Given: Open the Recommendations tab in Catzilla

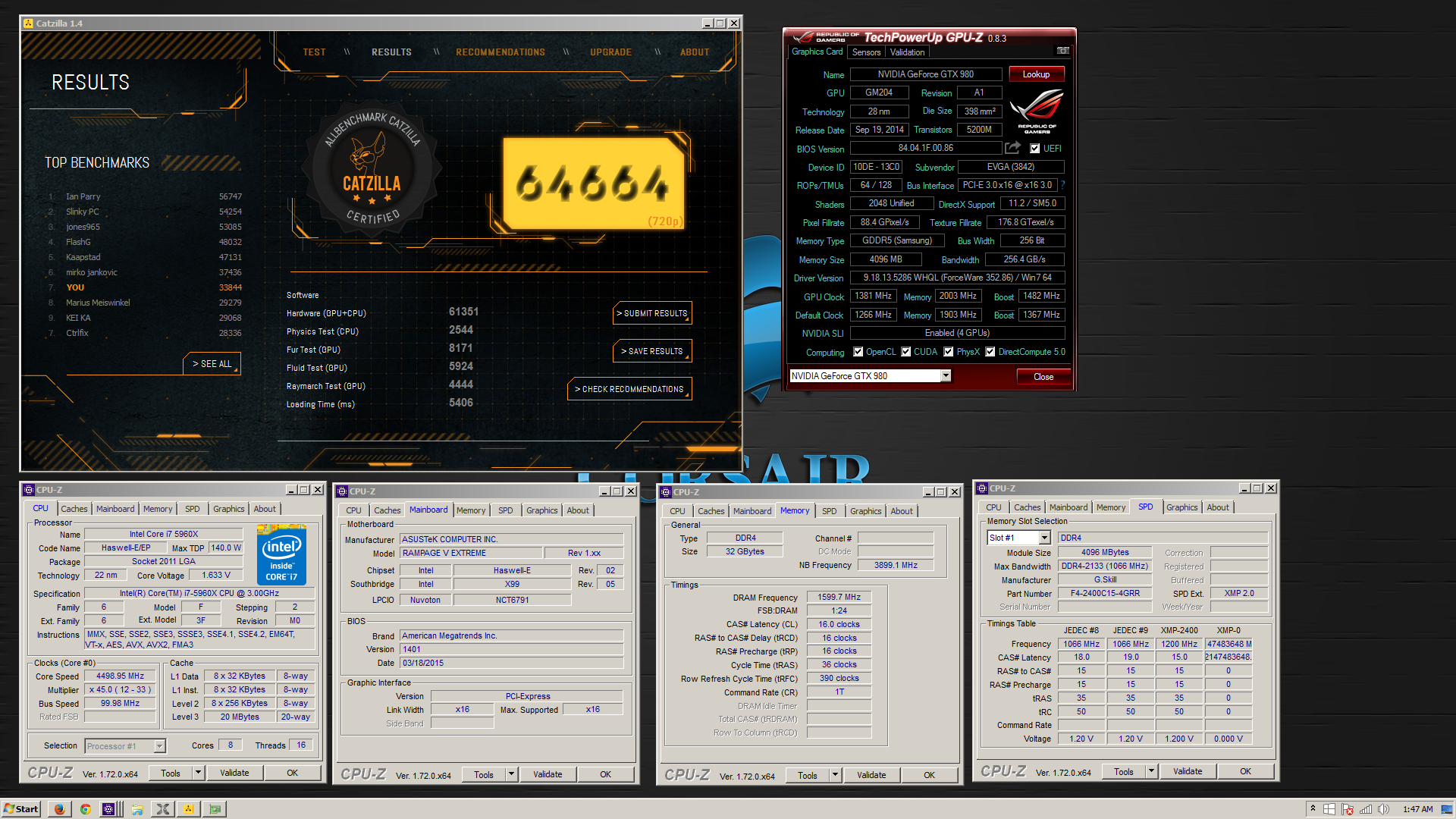Looking at the screenshot, I should (x=500, y=52).
